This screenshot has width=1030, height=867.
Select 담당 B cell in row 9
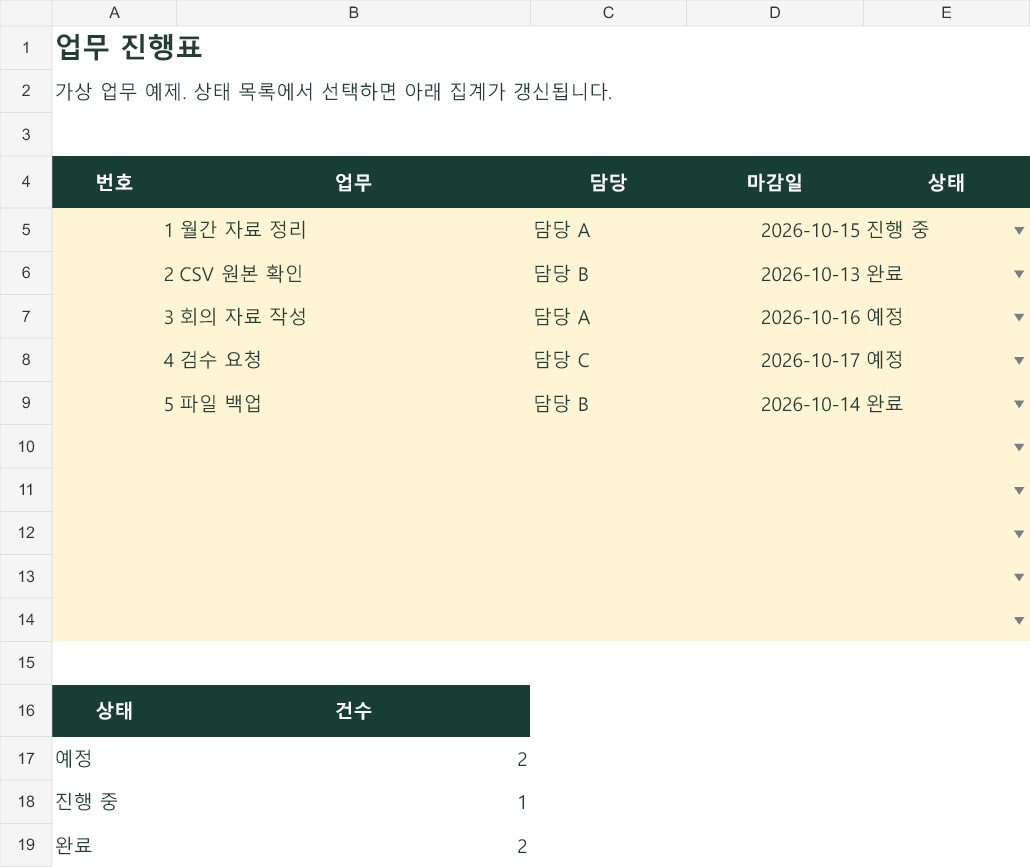tap(608, 403)
